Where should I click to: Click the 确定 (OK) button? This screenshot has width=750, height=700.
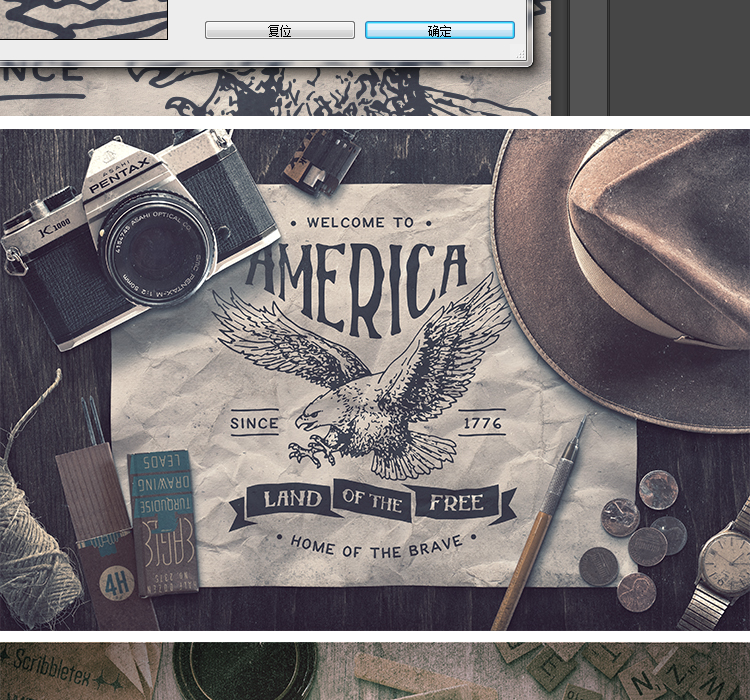tap(439, 31)
